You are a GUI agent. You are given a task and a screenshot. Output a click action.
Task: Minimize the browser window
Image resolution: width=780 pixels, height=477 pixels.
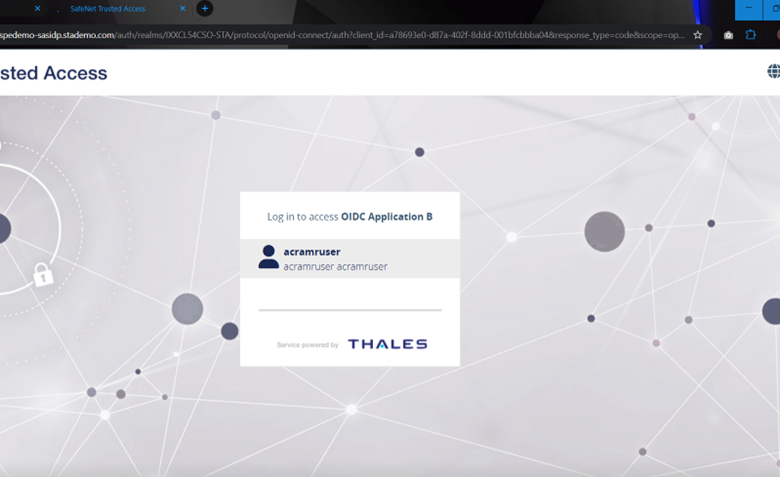748,9
